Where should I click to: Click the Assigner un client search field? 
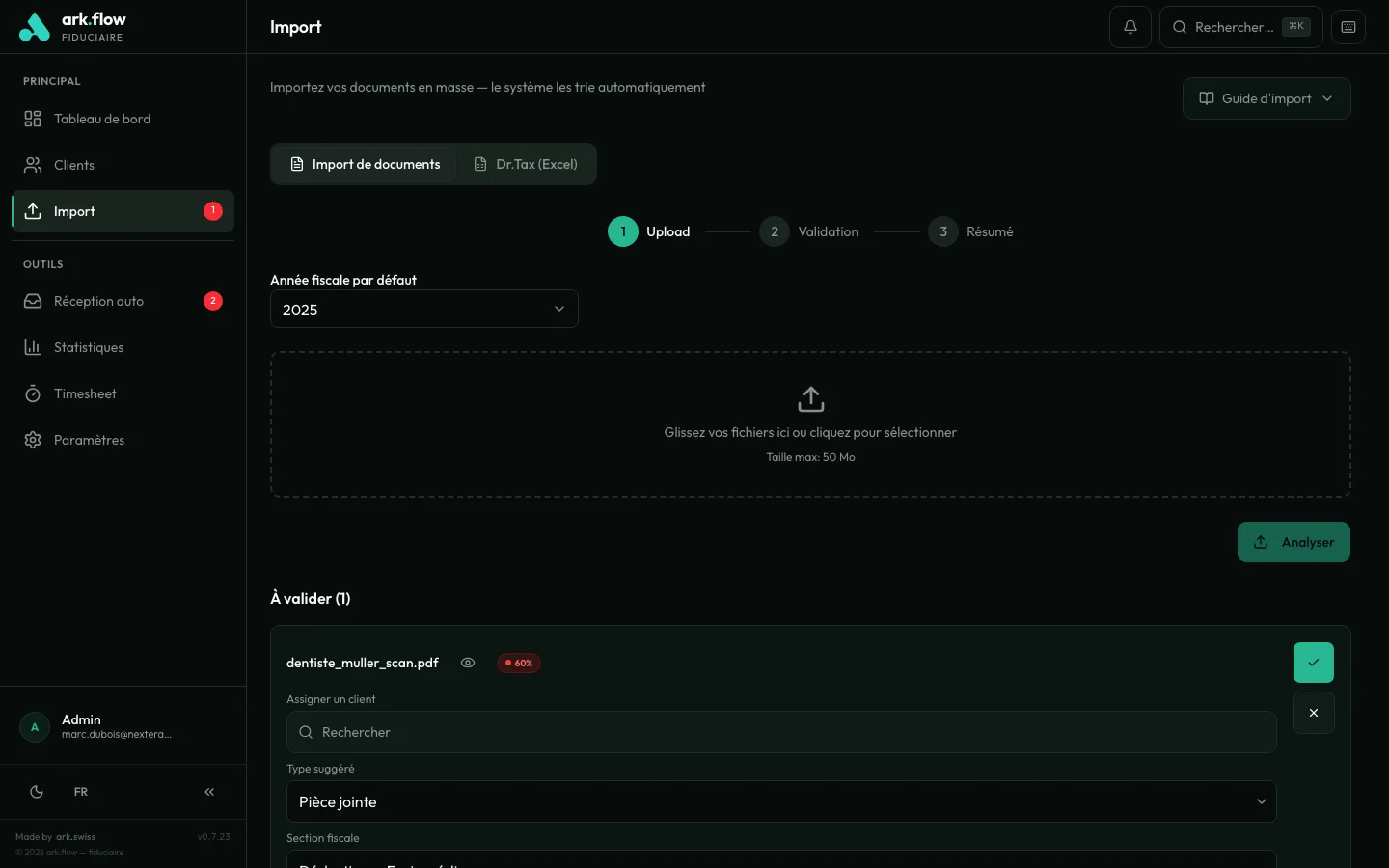780,732
